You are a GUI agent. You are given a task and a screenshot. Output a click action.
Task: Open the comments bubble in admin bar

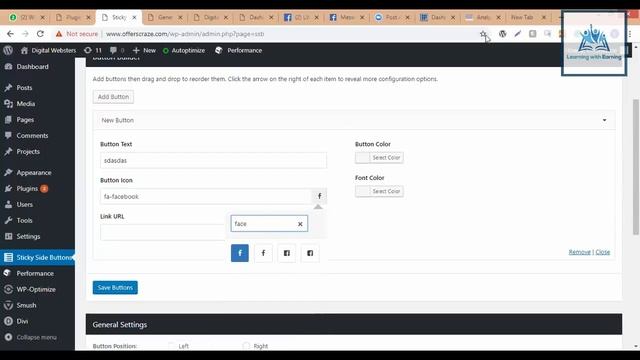117,50
